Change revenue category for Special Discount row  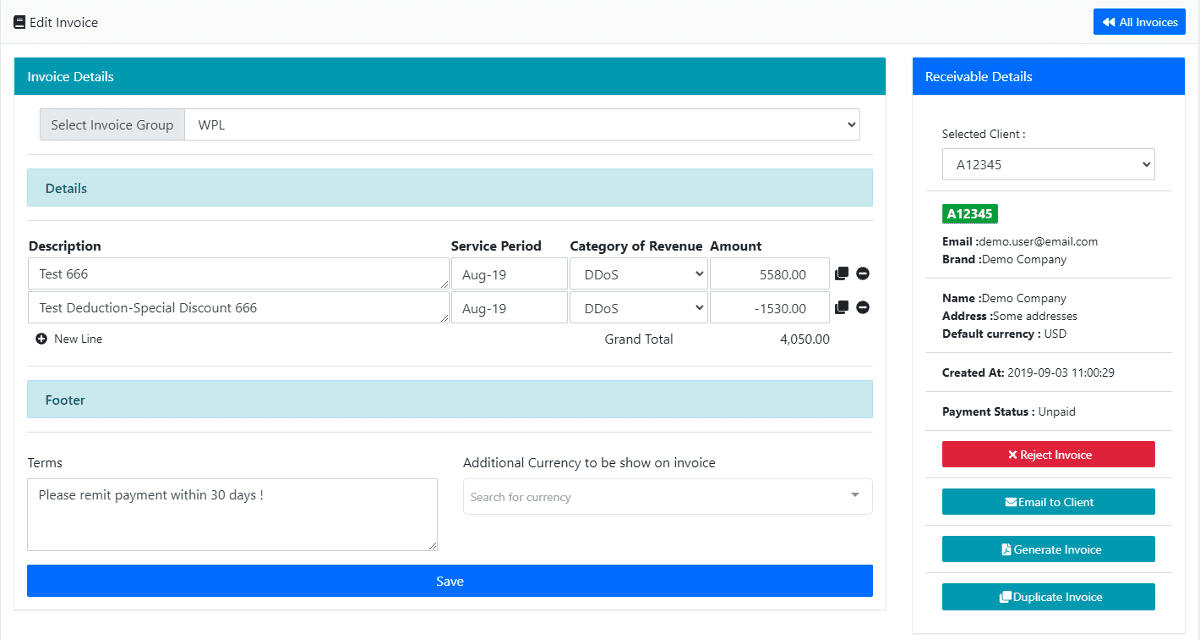[638, 308]
